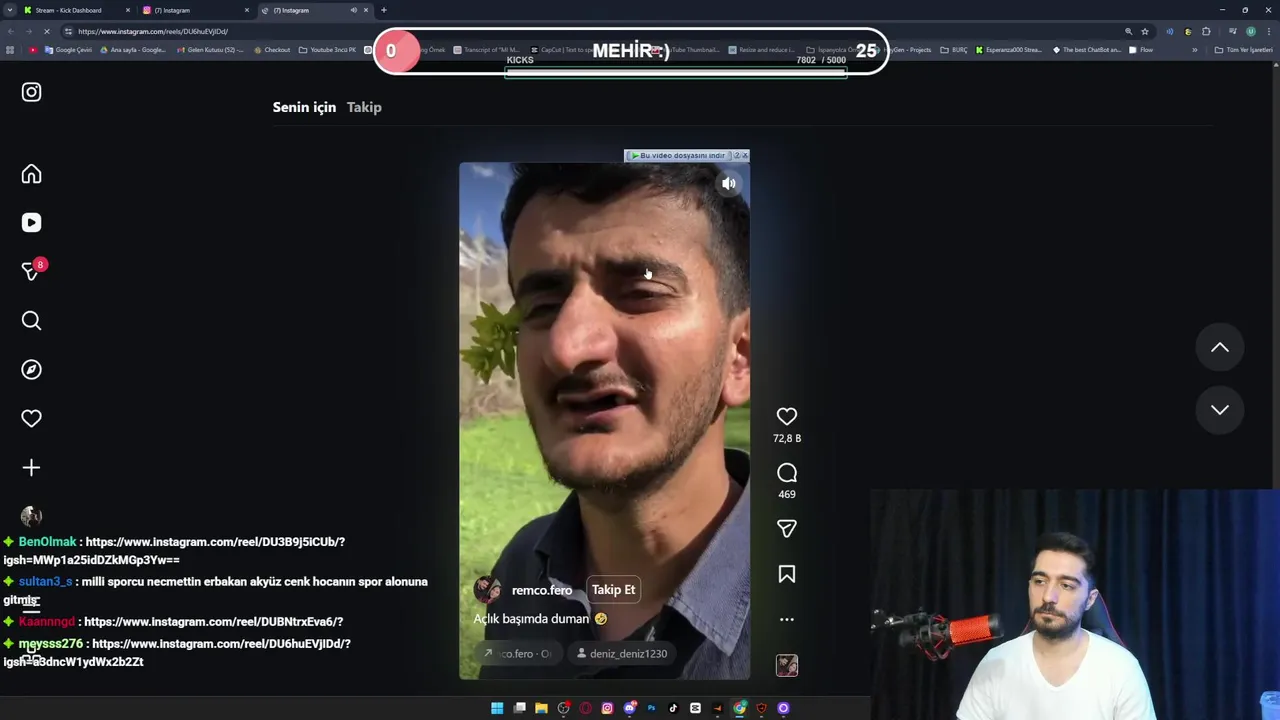Bookmark this page with star icon

1145,31
